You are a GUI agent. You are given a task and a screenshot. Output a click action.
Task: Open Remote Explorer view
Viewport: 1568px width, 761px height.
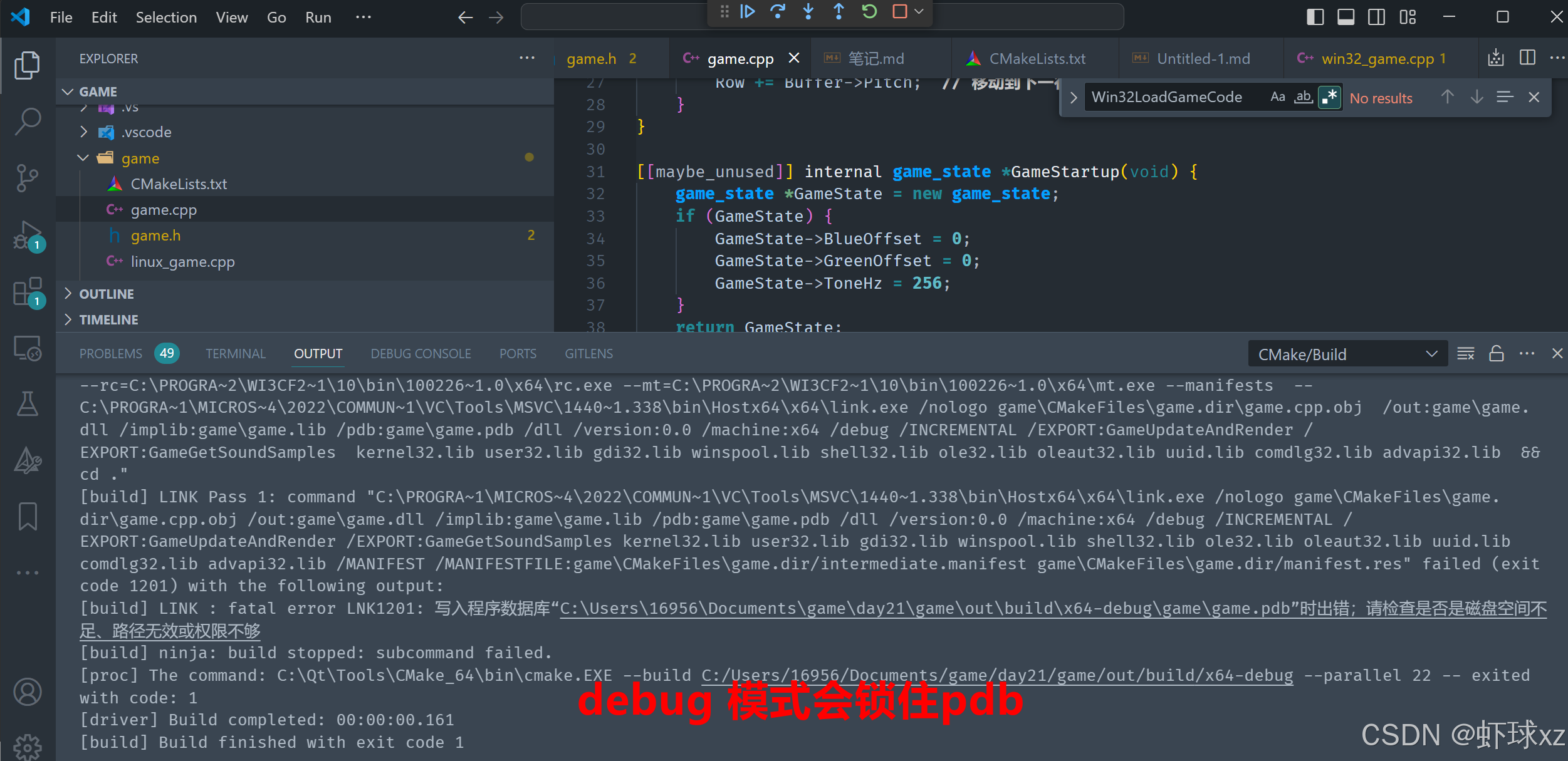click(27, 348)
